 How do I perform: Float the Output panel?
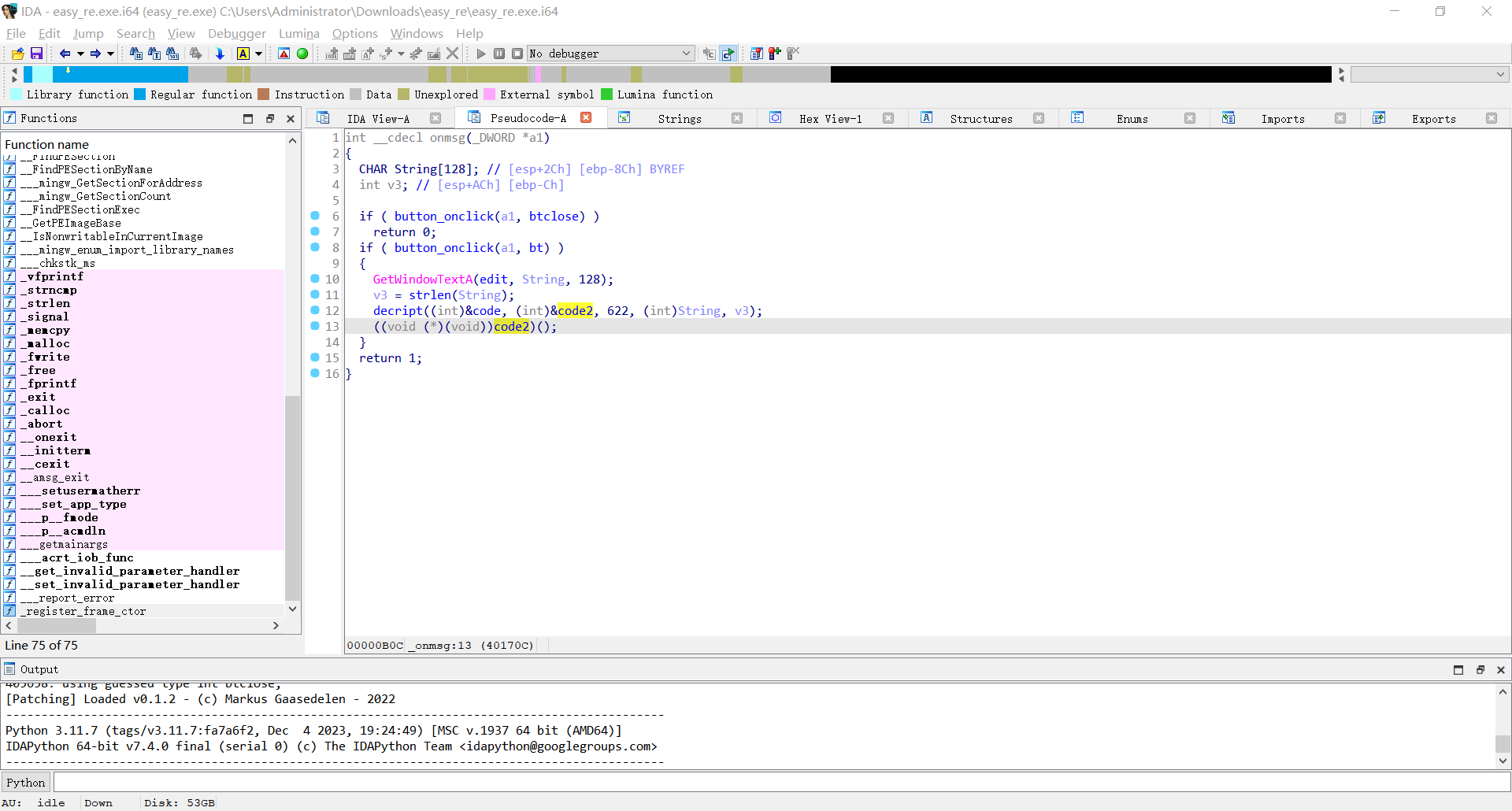click(x=1480, y=670)
